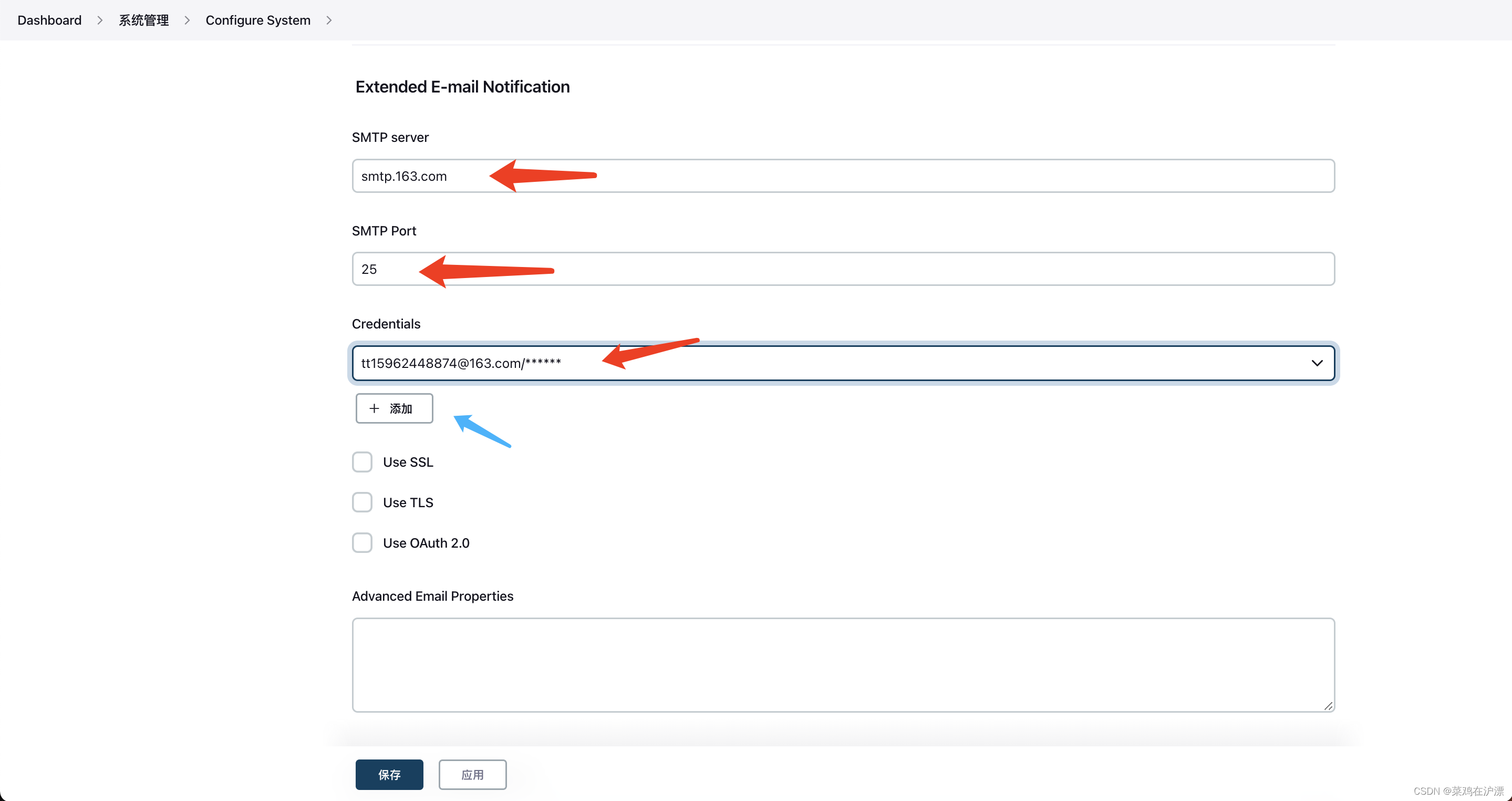Viewport: 1512px width, 801px height.
Task: Click the 保存 save button
Action: click(389, 774)
